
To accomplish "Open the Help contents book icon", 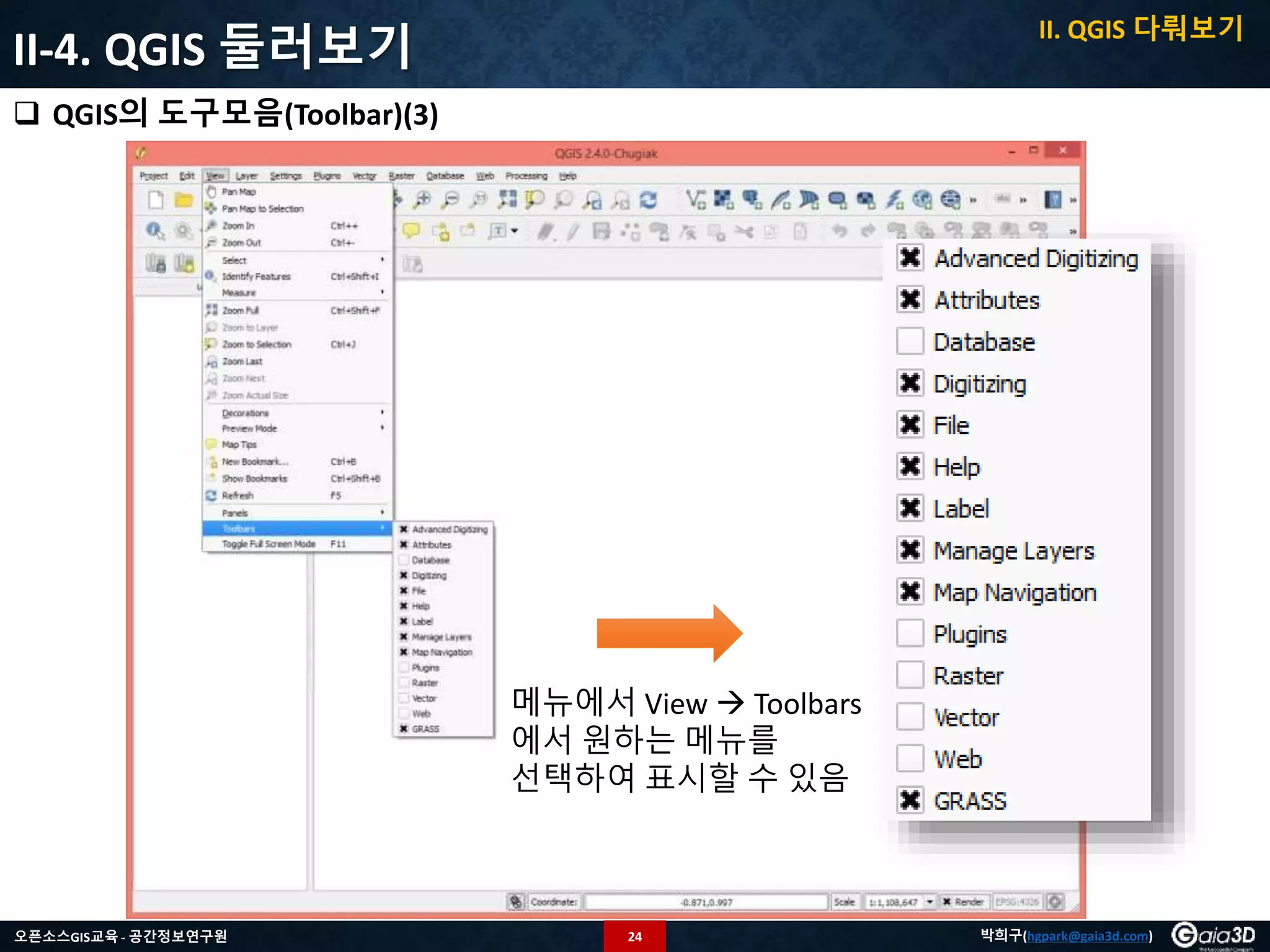I will point(1052,200).
